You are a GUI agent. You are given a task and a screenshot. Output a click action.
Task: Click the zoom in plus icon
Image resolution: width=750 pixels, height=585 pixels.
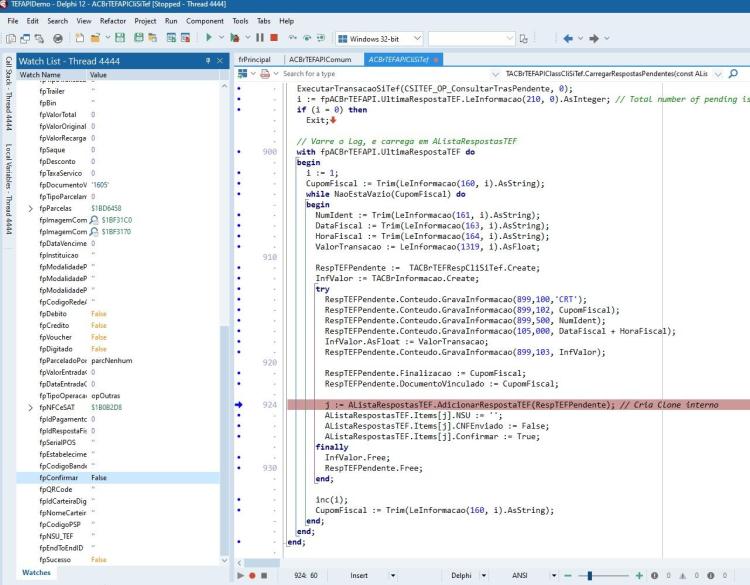pos(639,575)
